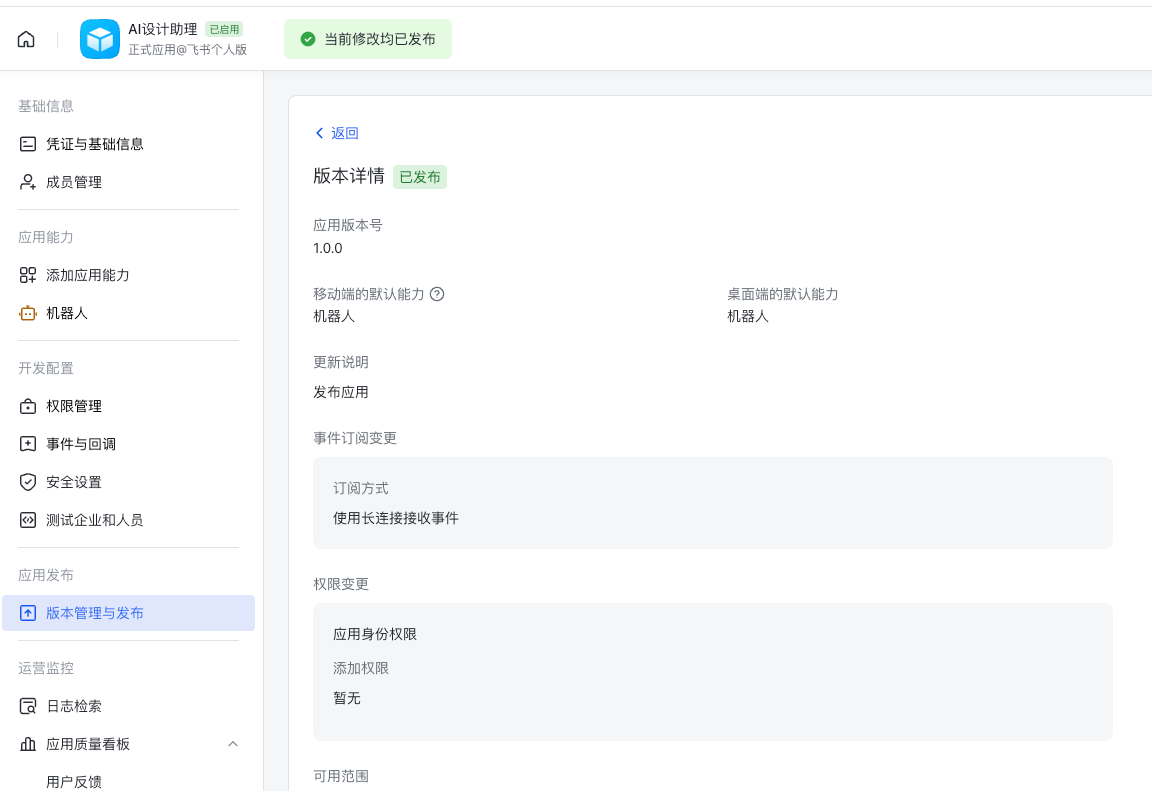Select 版本管理与发布 in the sidebar

click(96, 612)
